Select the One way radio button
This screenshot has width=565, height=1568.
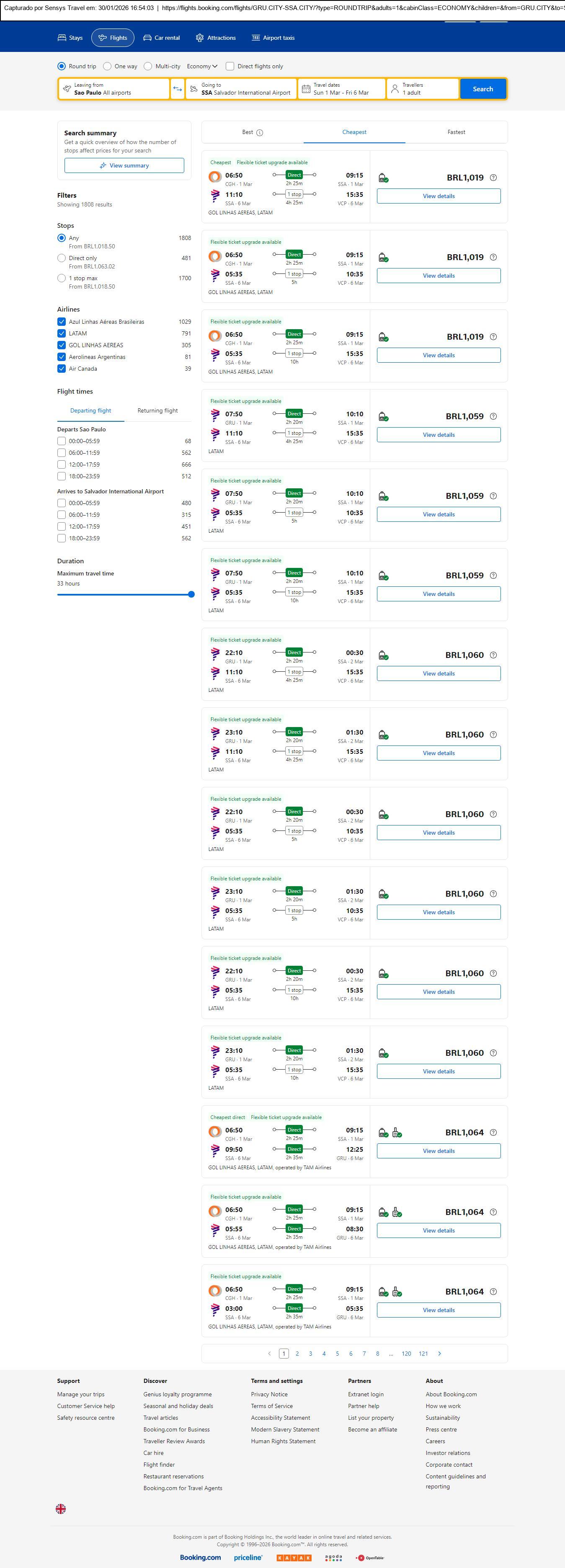[x=108, y=66]
